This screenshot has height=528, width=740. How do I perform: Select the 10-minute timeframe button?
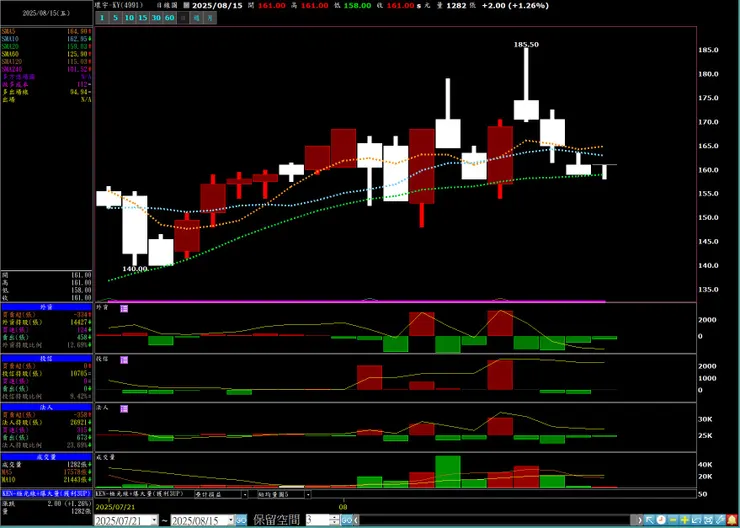[129, 18]
